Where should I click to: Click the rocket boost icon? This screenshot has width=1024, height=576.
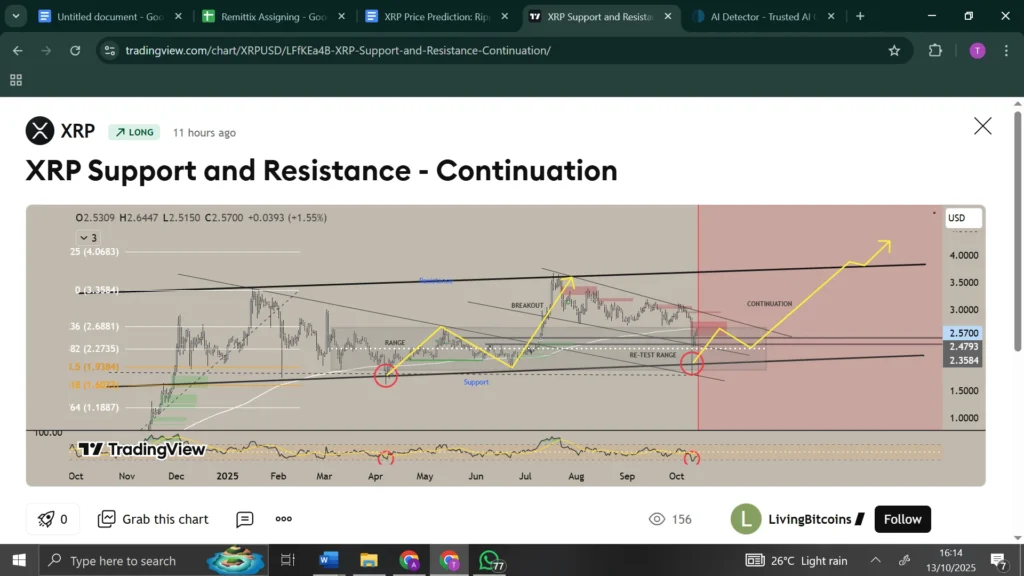coord(45,519)
